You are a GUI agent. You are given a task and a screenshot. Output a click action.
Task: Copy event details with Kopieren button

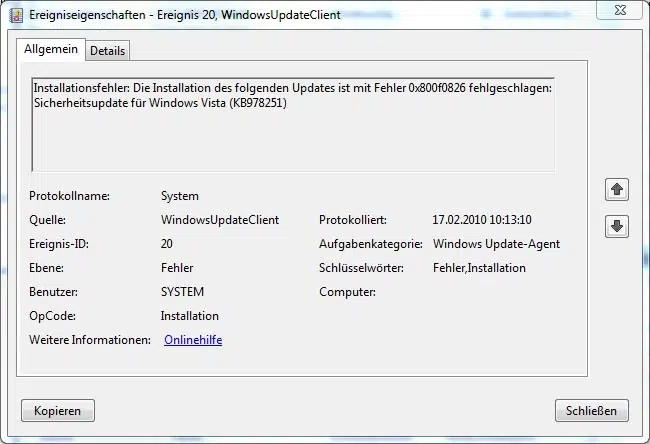coord(58,410)
